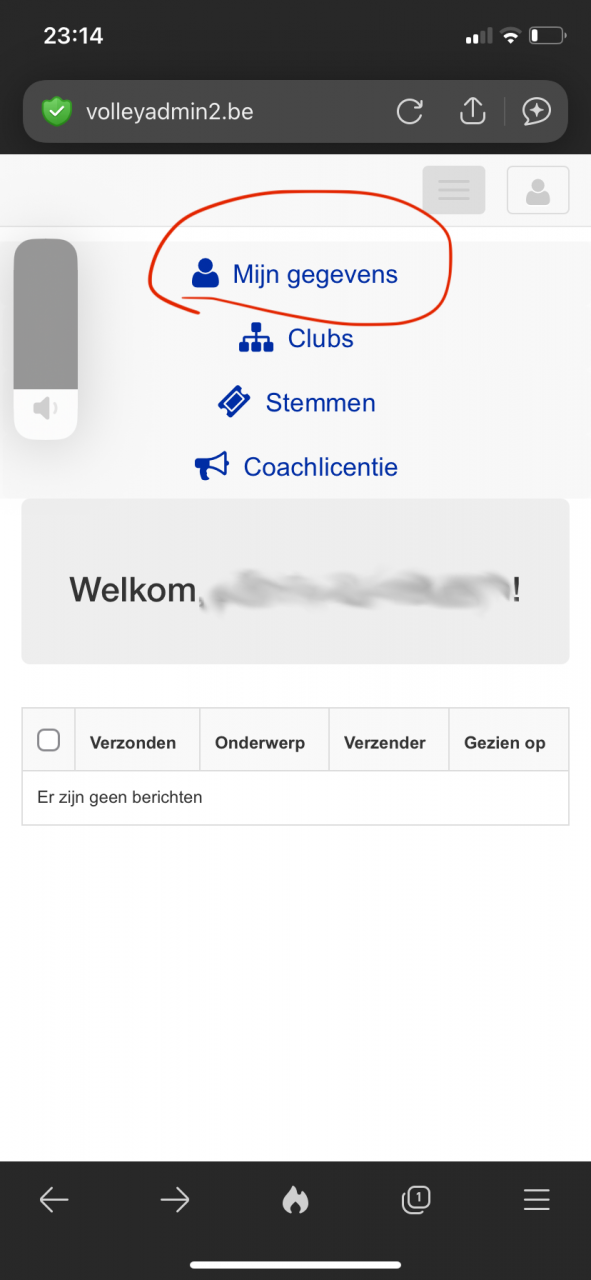
Task: Open the share sheet icon
Action: pos(472,110)
